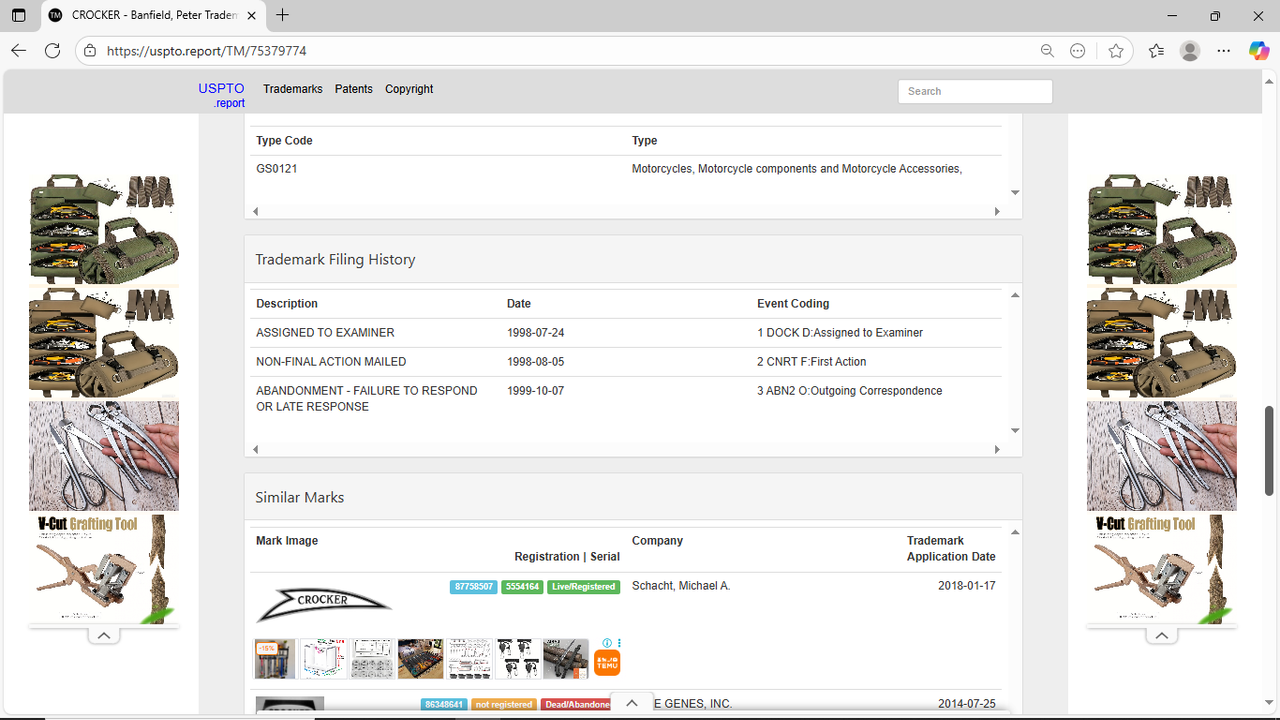Image resolution: width=1280 pixels, height=720 pixels.
Task: Collapse right ad panel with chevron
Action: 1162,635
